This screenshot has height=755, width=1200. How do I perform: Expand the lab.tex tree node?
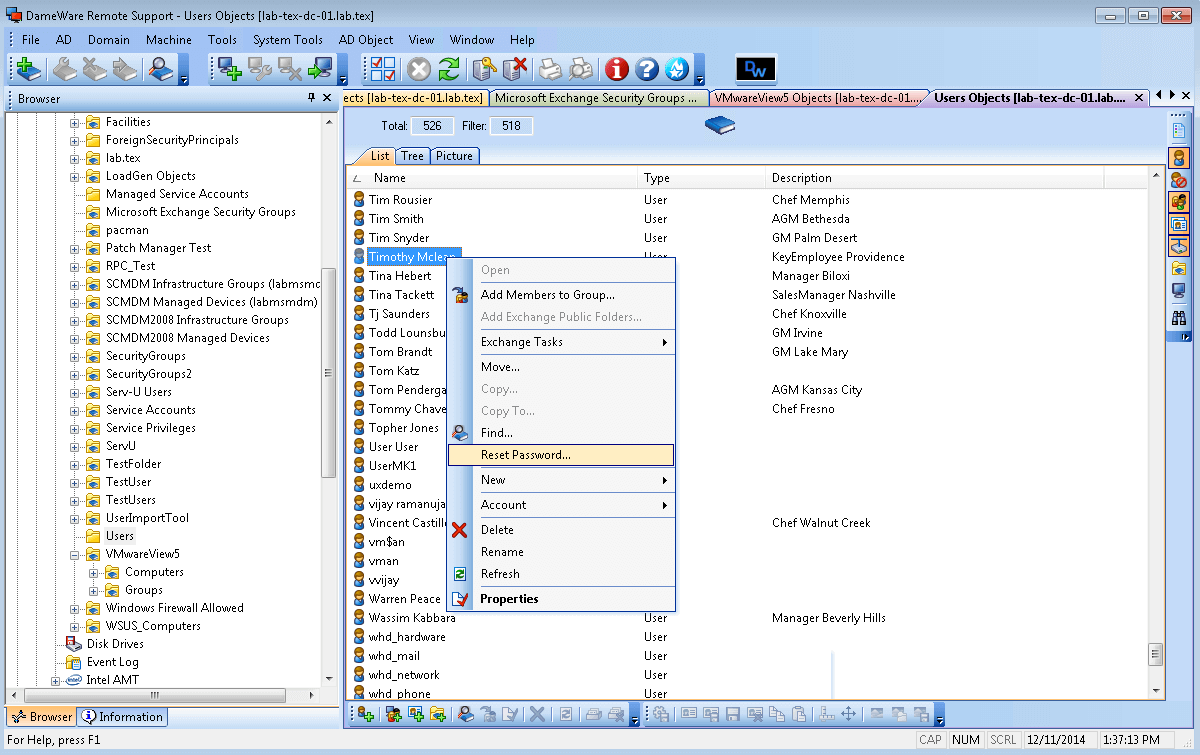[75, 158]
